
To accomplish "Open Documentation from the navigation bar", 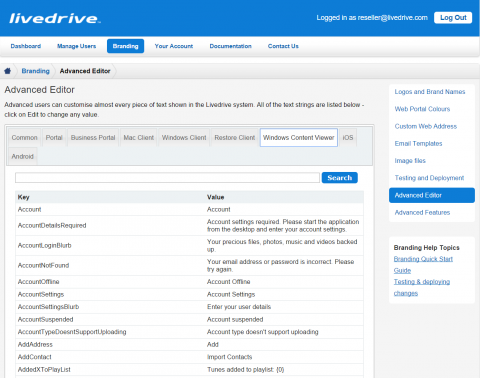I will (230, 46).
